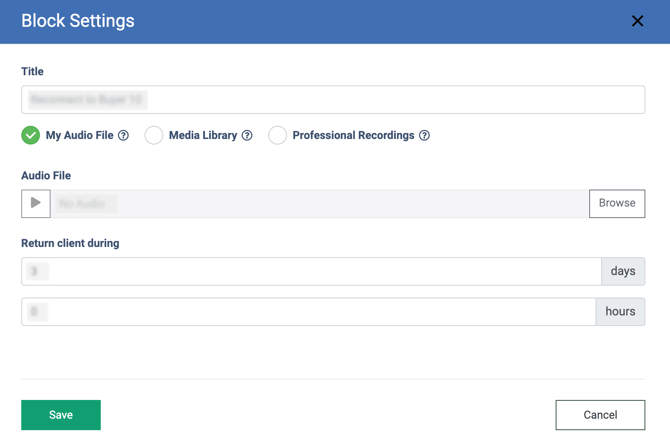Viewport: 670px width, 448px height.
Task: Close the Block Settings dialog
Action: click(637, 21)
